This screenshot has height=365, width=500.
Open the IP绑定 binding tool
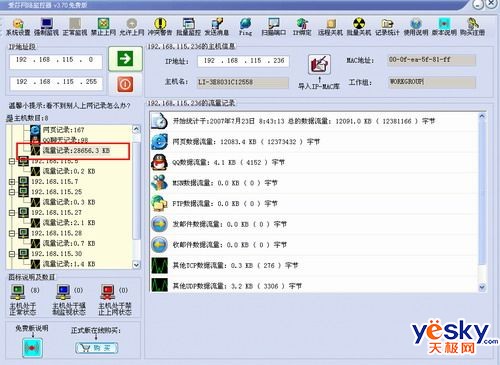(302, 27)
